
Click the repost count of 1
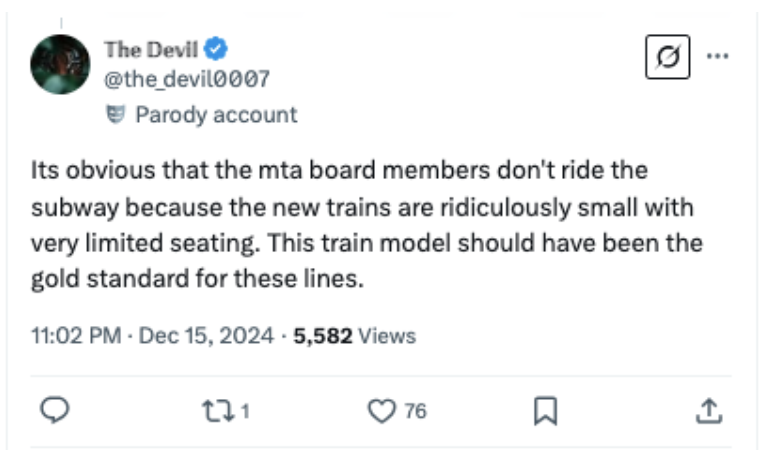(243, 409)
